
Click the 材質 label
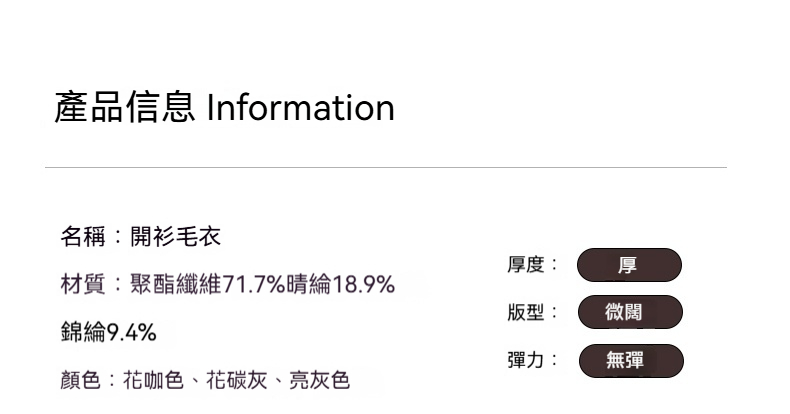click(x=81, y=285)
